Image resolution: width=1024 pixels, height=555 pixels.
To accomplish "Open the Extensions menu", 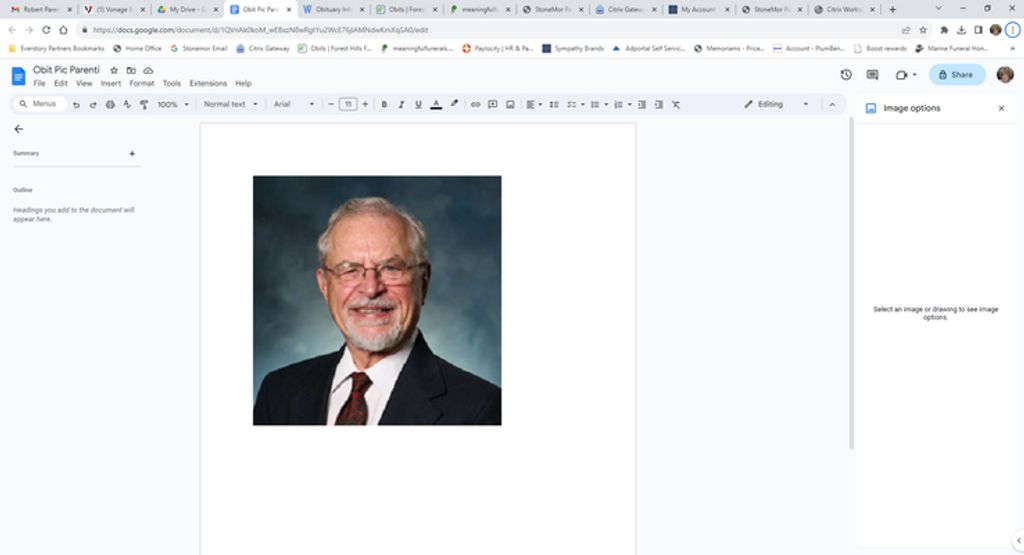I will pos(208,84).
